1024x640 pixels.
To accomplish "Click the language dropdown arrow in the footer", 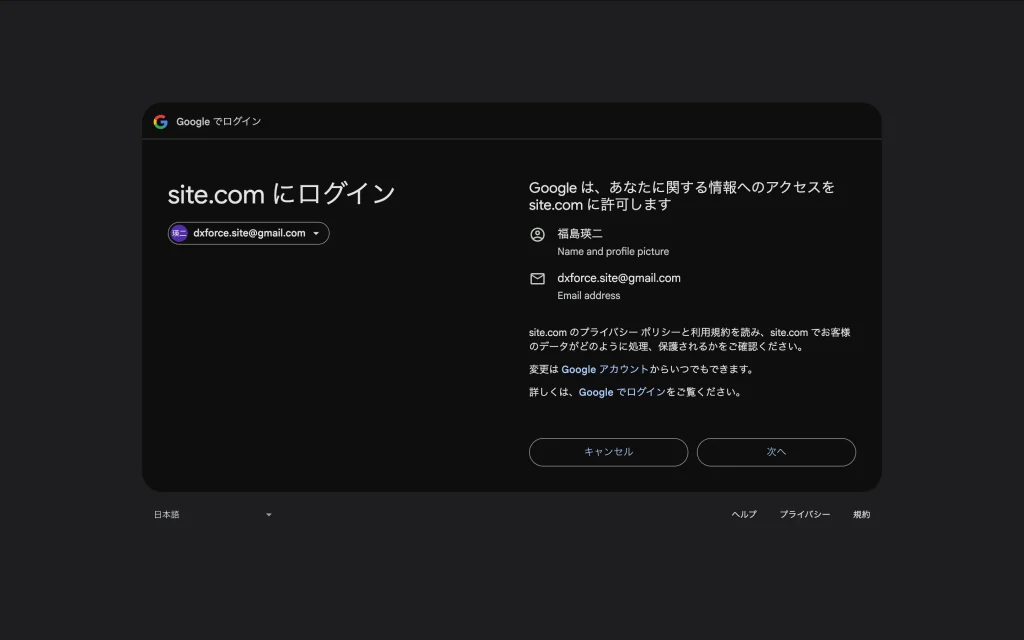I will [268, 515].
